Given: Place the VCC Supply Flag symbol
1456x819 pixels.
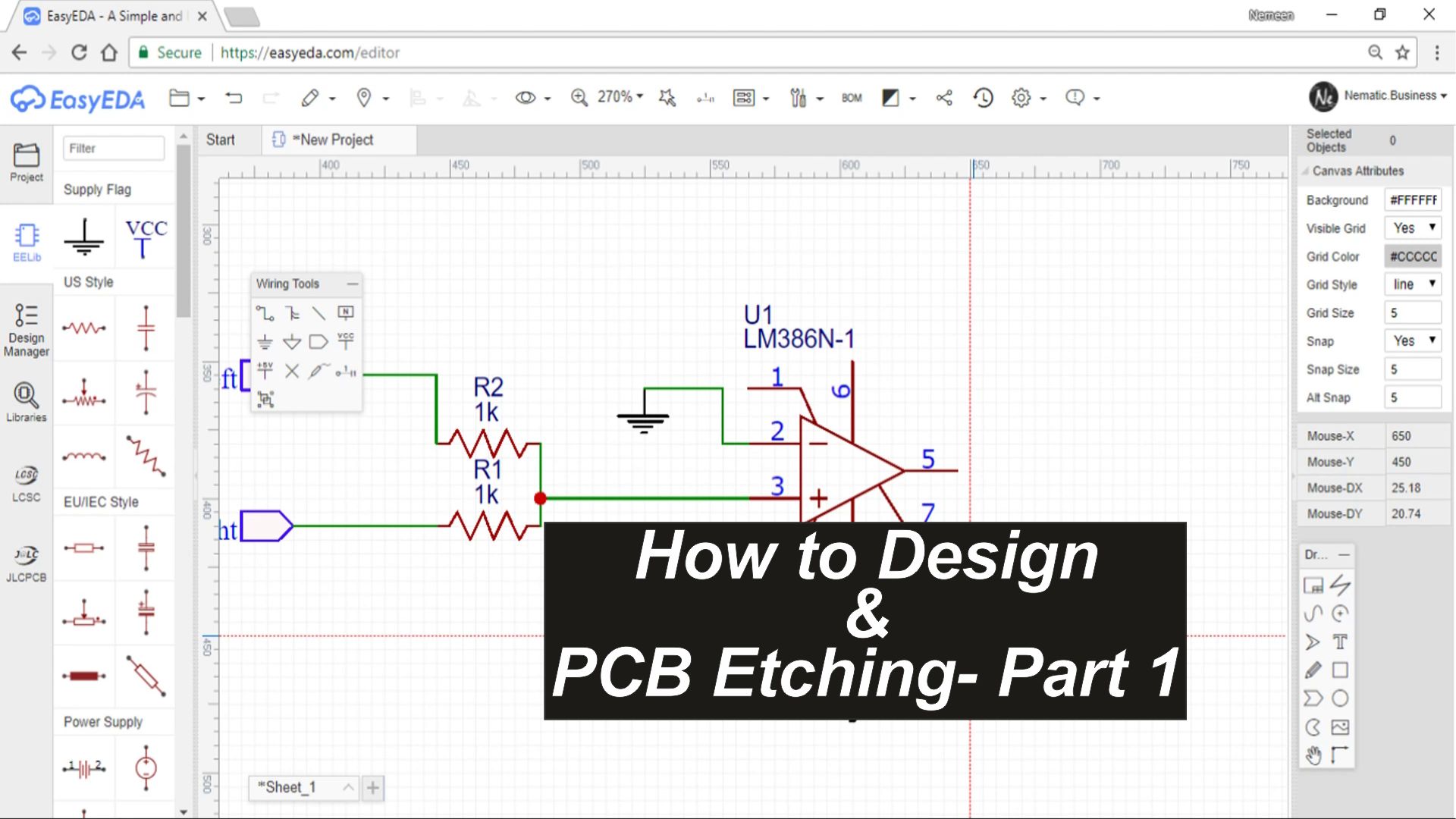Looking at the screenshot, I should pos(146,238).
